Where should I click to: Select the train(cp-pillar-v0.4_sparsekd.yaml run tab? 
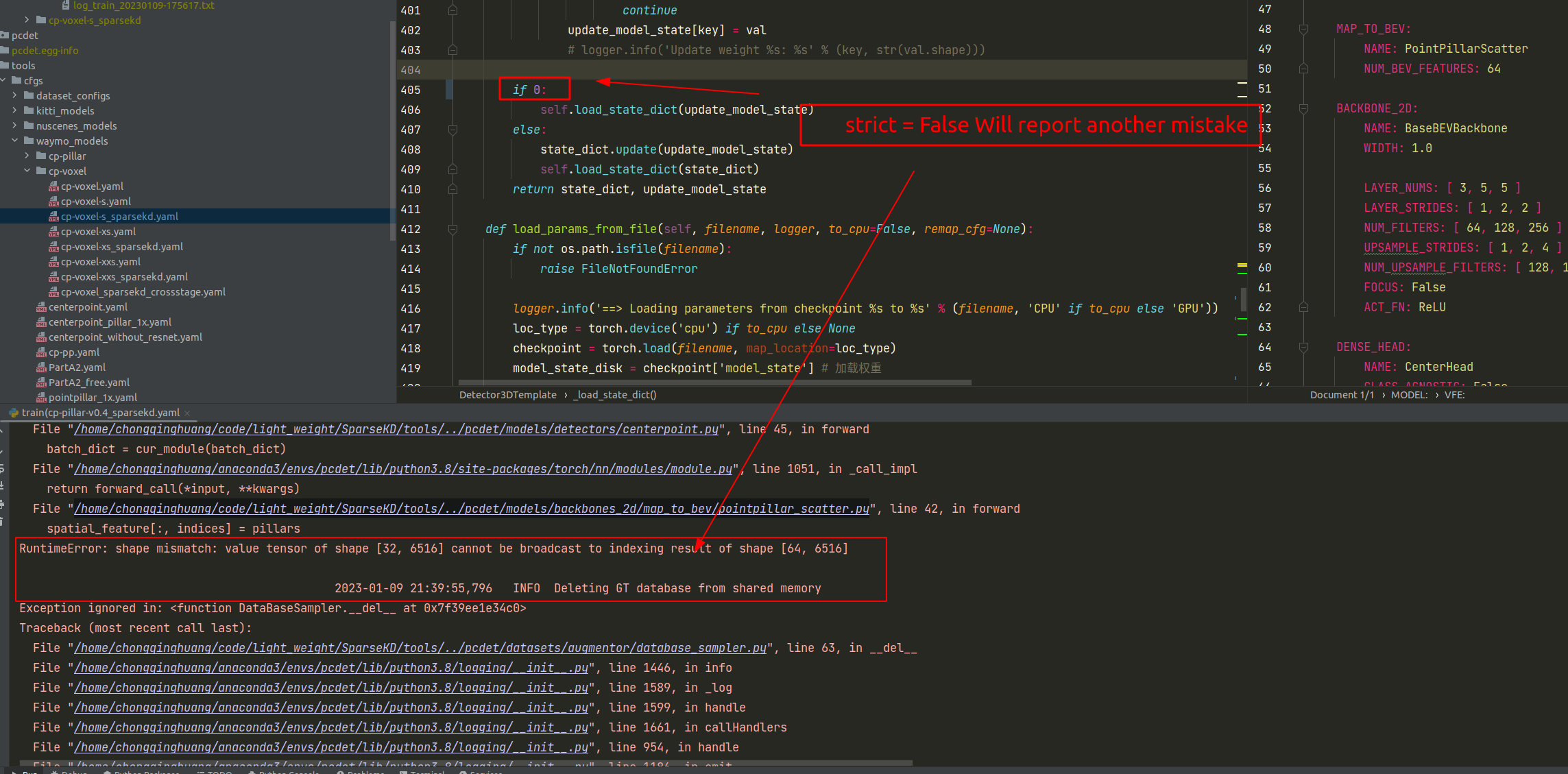[100, 413]
